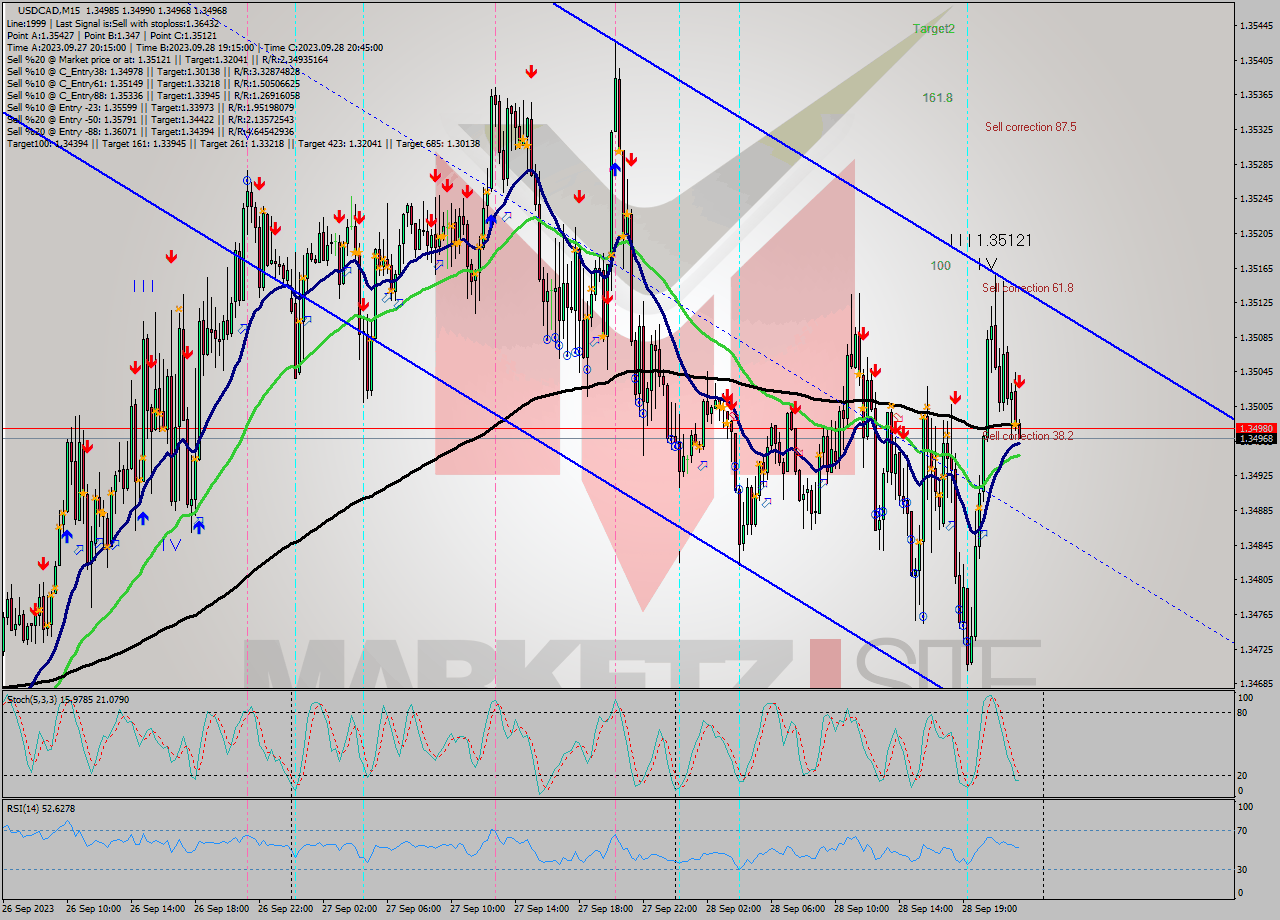Click the USDCAD,M15 chart title line
This screenshot has width=1280, height=920.
coord(122,11)
